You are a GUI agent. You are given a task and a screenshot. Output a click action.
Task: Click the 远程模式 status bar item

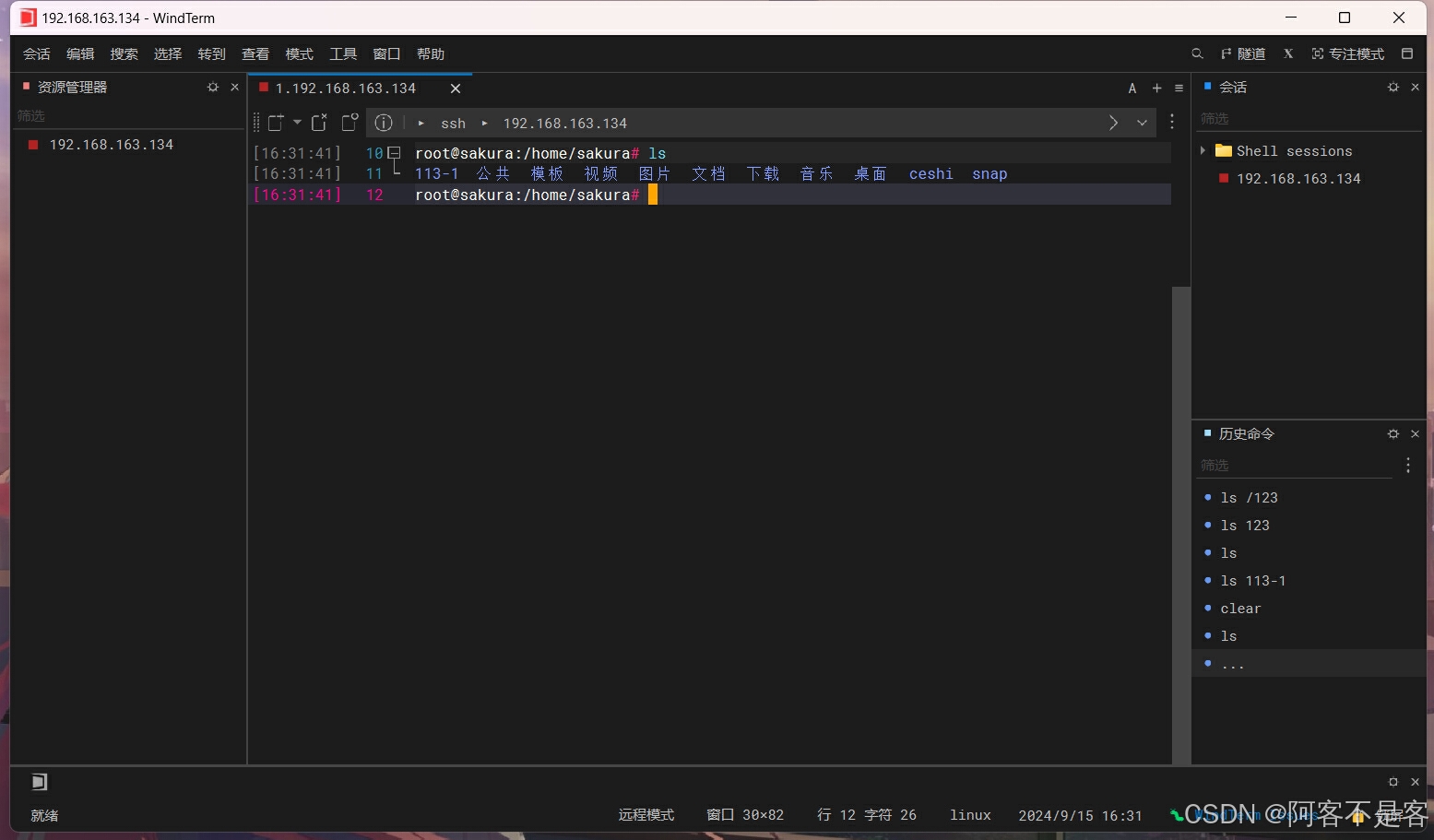pyautogui.click(x=646, y=815)
